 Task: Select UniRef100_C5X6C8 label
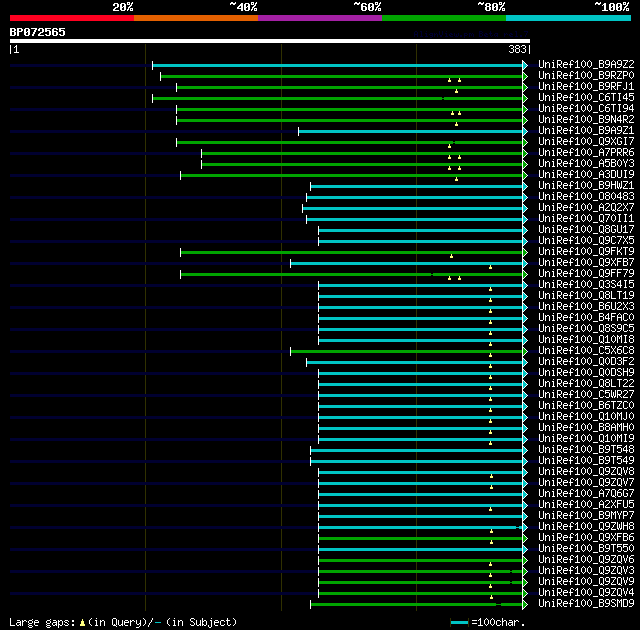pos(586,351)
